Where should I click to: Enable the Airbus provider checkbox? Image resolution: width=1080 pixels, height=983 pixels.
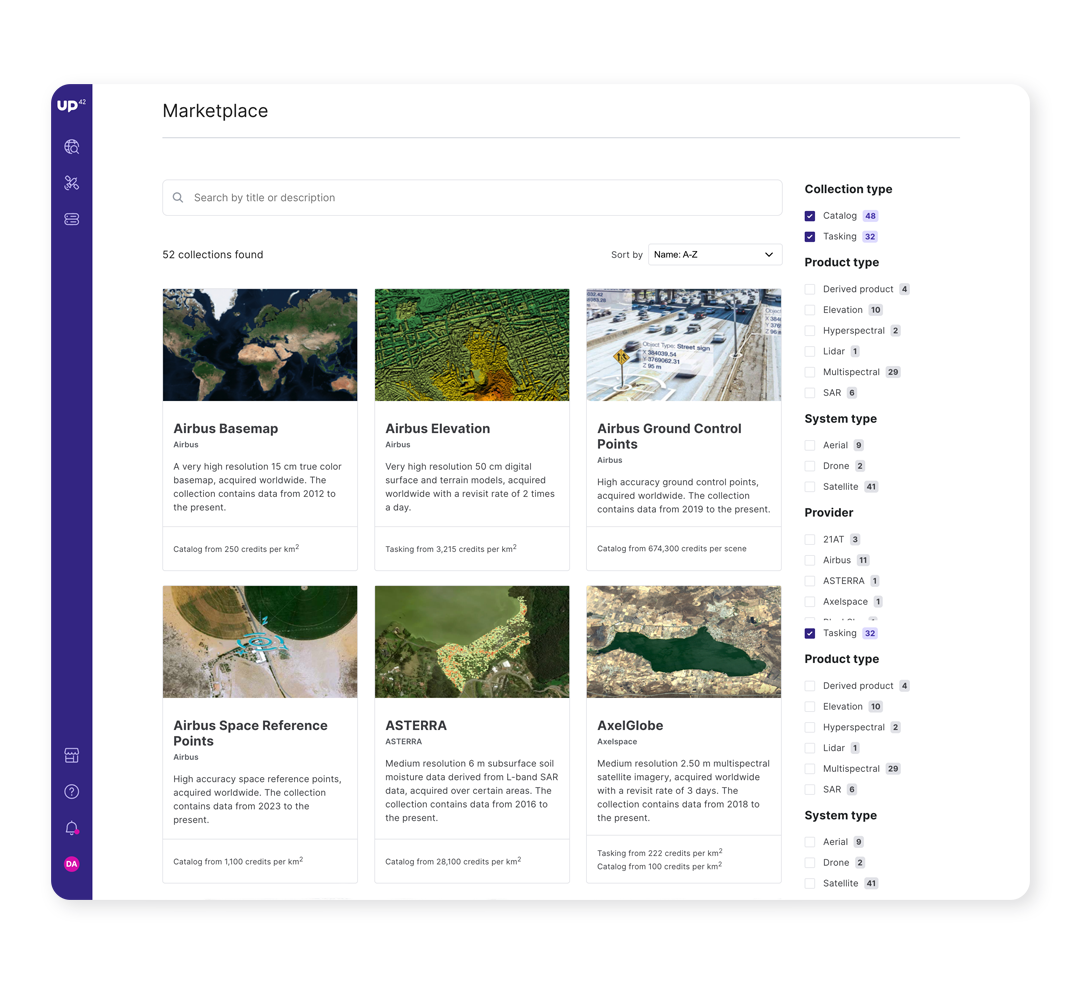pos(810,560)
